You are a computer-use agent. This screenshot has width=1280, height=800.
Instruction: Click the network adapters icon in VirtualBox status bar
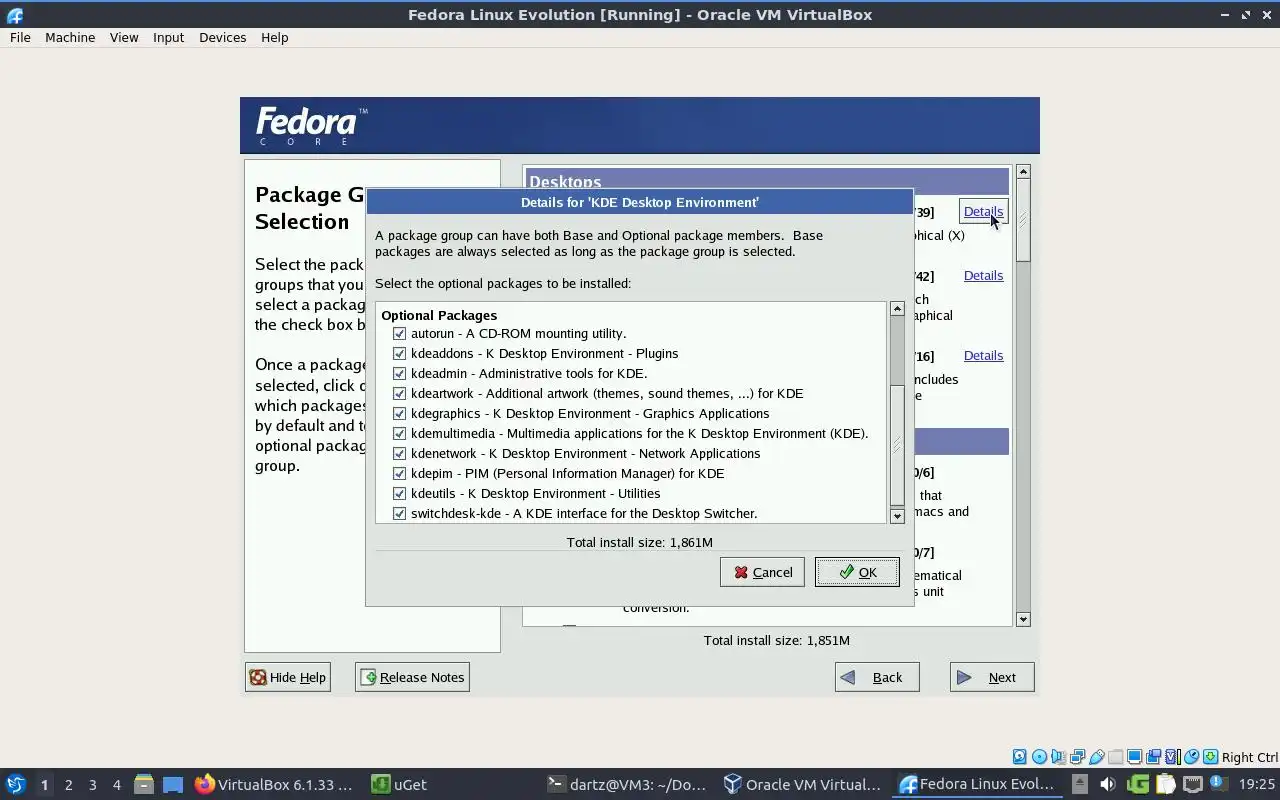1077,757
